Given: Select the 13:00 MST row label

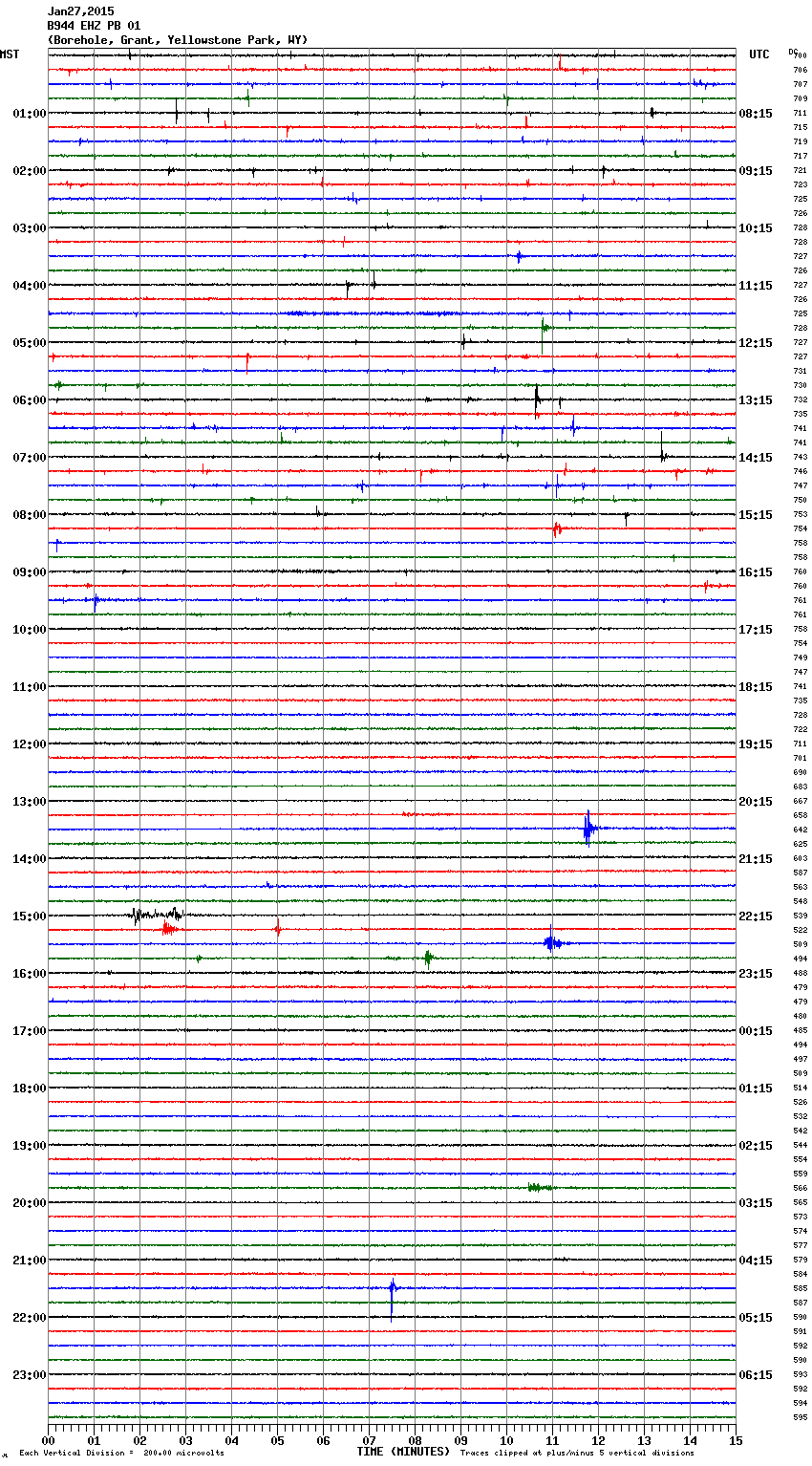Looking at the screenshot, I should (x=29, y=802).
